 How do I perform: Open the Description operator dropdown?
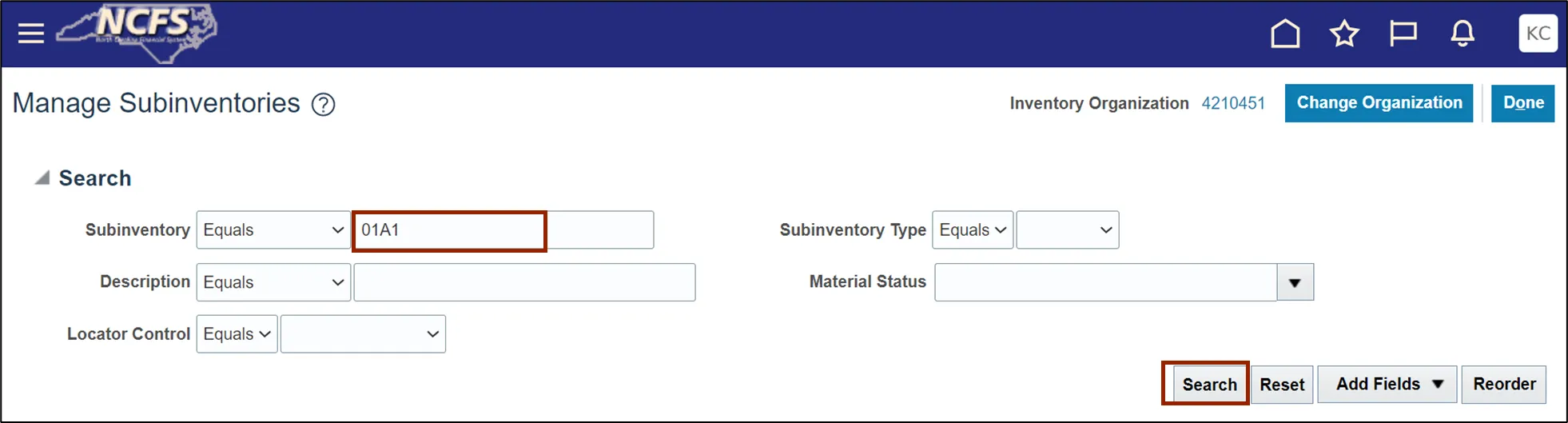tap(273, 282)
